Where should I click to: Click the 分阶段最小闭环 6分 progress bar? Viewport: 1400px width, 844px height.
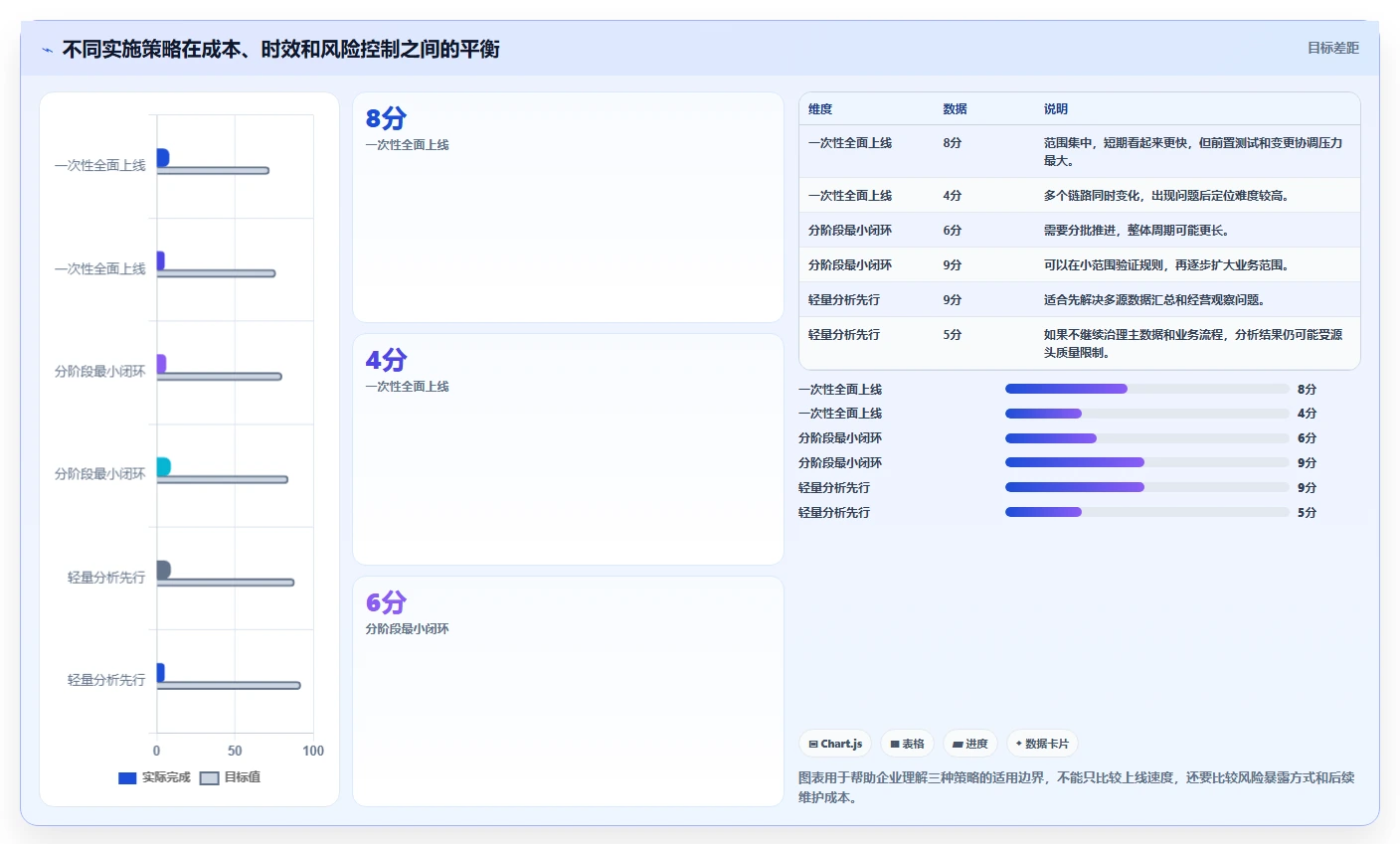coord(1146,438)
